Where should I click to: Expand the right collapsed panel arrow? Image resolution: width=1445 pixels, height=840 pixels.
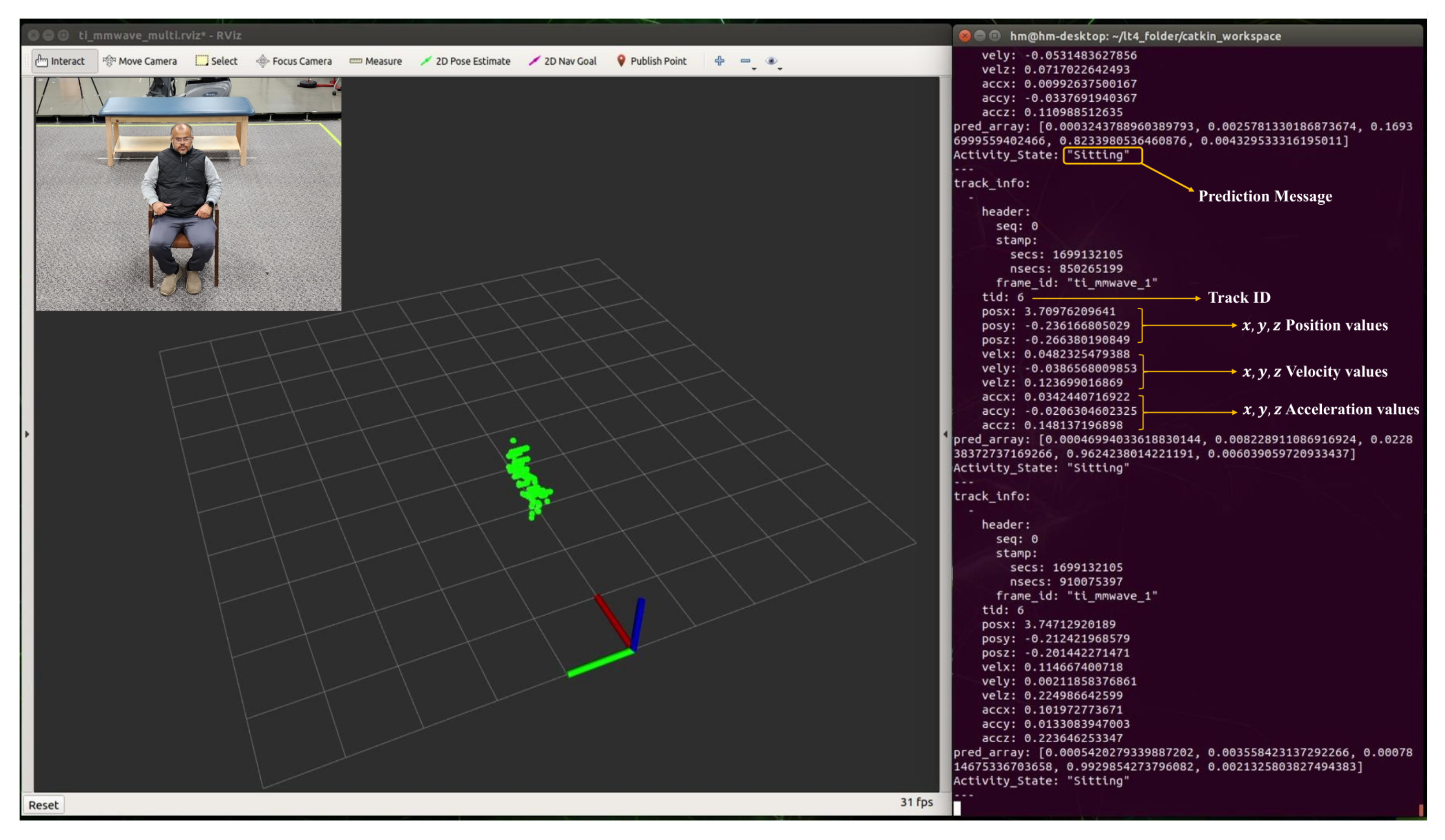[x=945, y=434]
